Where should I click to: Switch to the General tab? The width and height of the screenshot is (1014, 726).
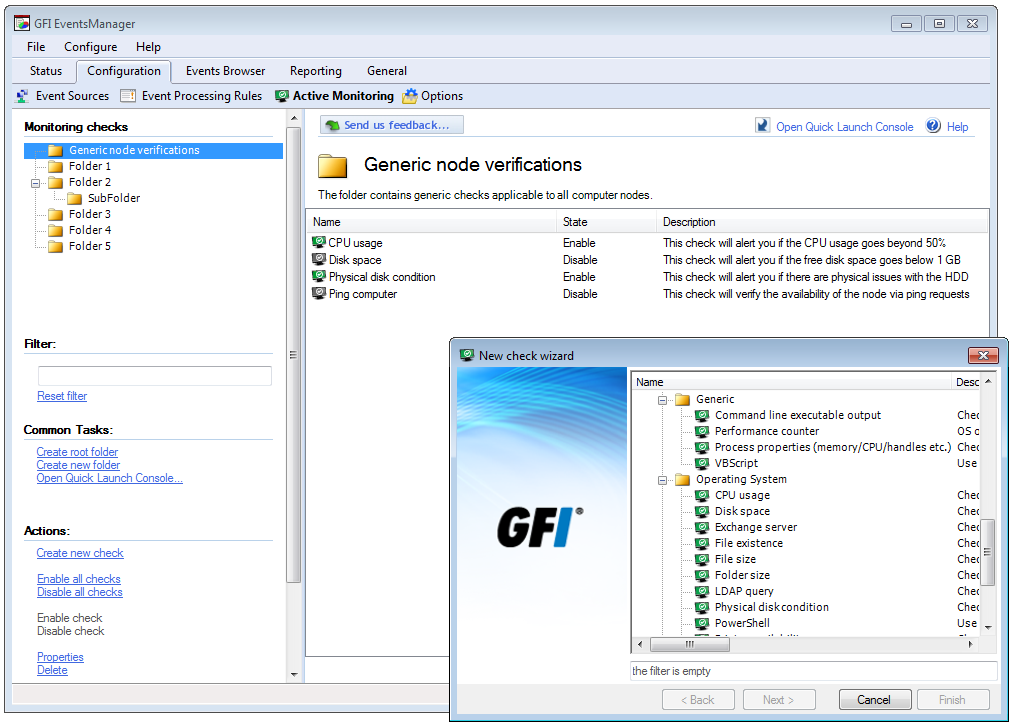pos(387,71)
